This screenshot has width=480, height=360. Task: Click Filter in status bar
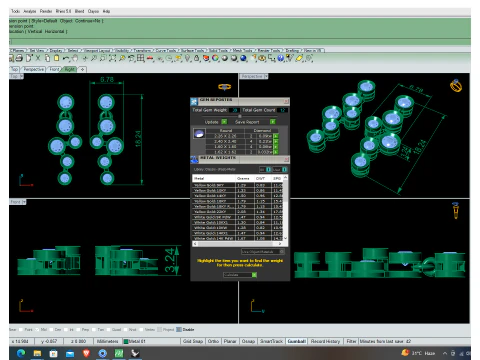(x=351, y=341)
